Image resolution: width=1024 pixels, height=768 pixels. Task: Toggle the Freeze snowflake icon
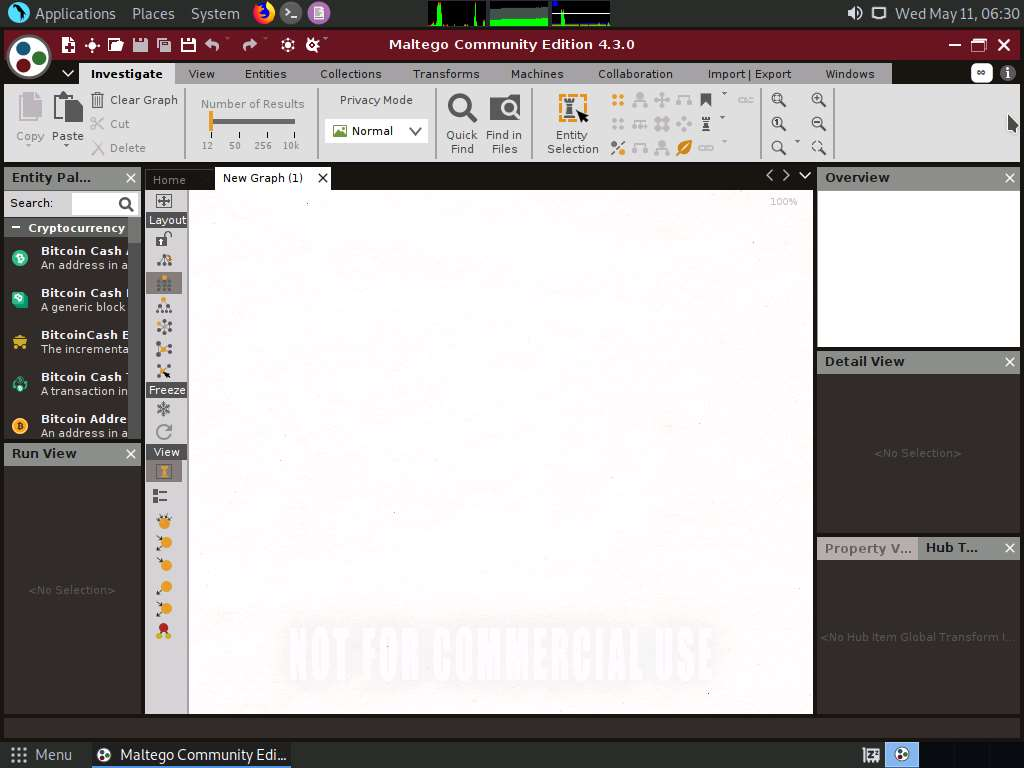point(164,409)
